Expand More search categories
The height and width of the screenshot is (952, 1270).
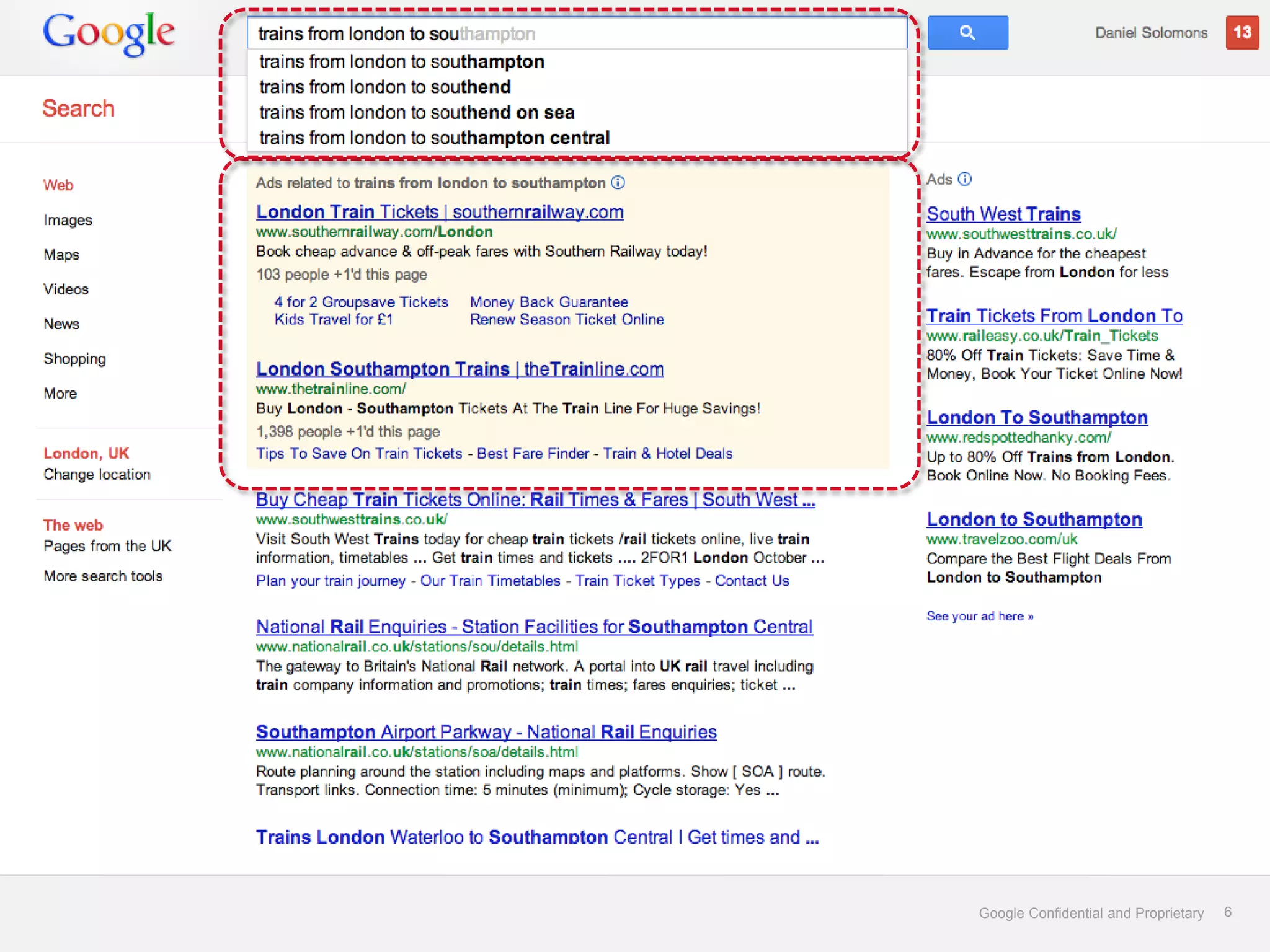[x=60, y=394]
